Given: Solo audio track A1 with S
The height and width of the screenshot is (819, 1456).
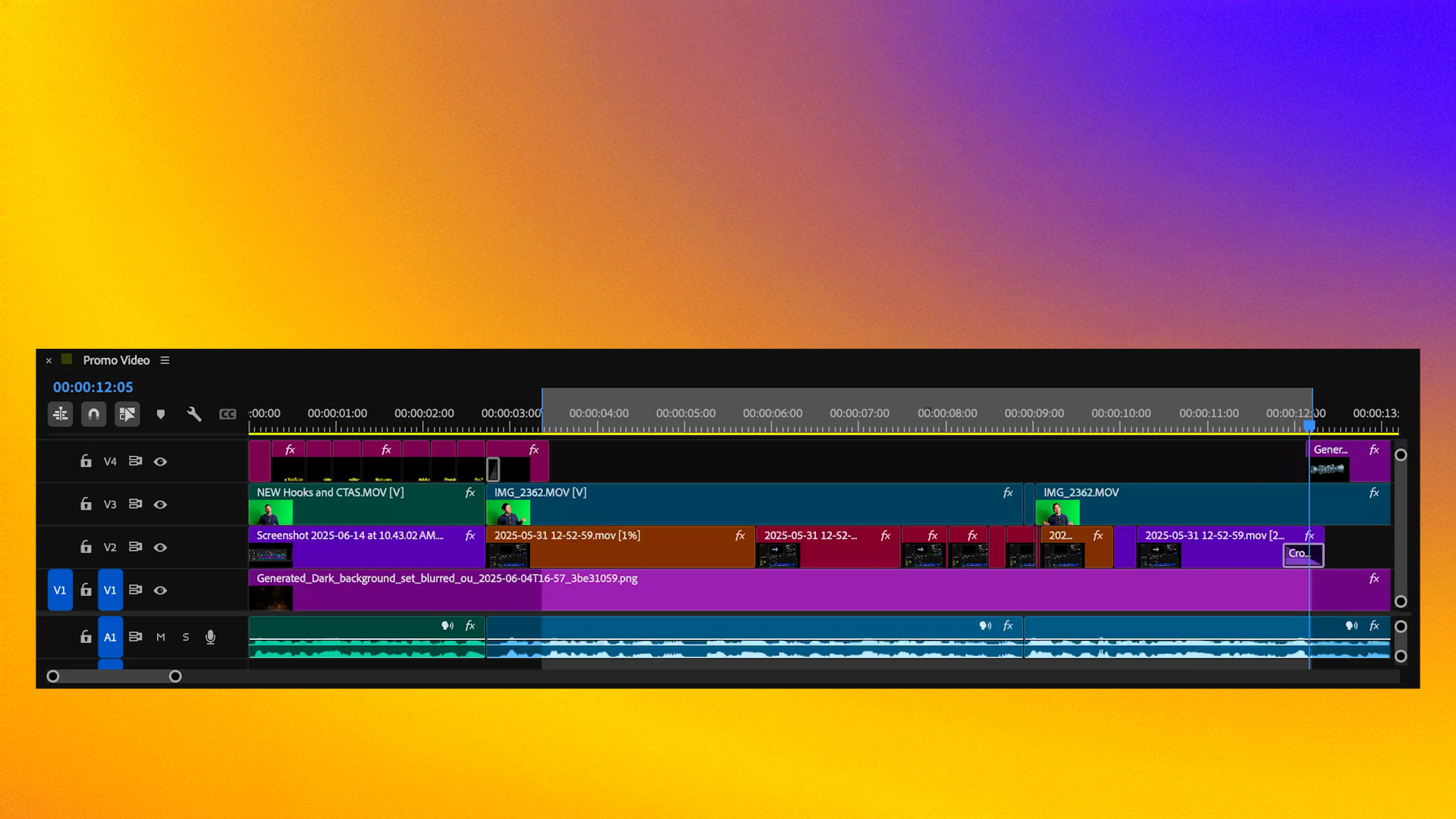Looking at the screenshot, I should pos(186,637).
